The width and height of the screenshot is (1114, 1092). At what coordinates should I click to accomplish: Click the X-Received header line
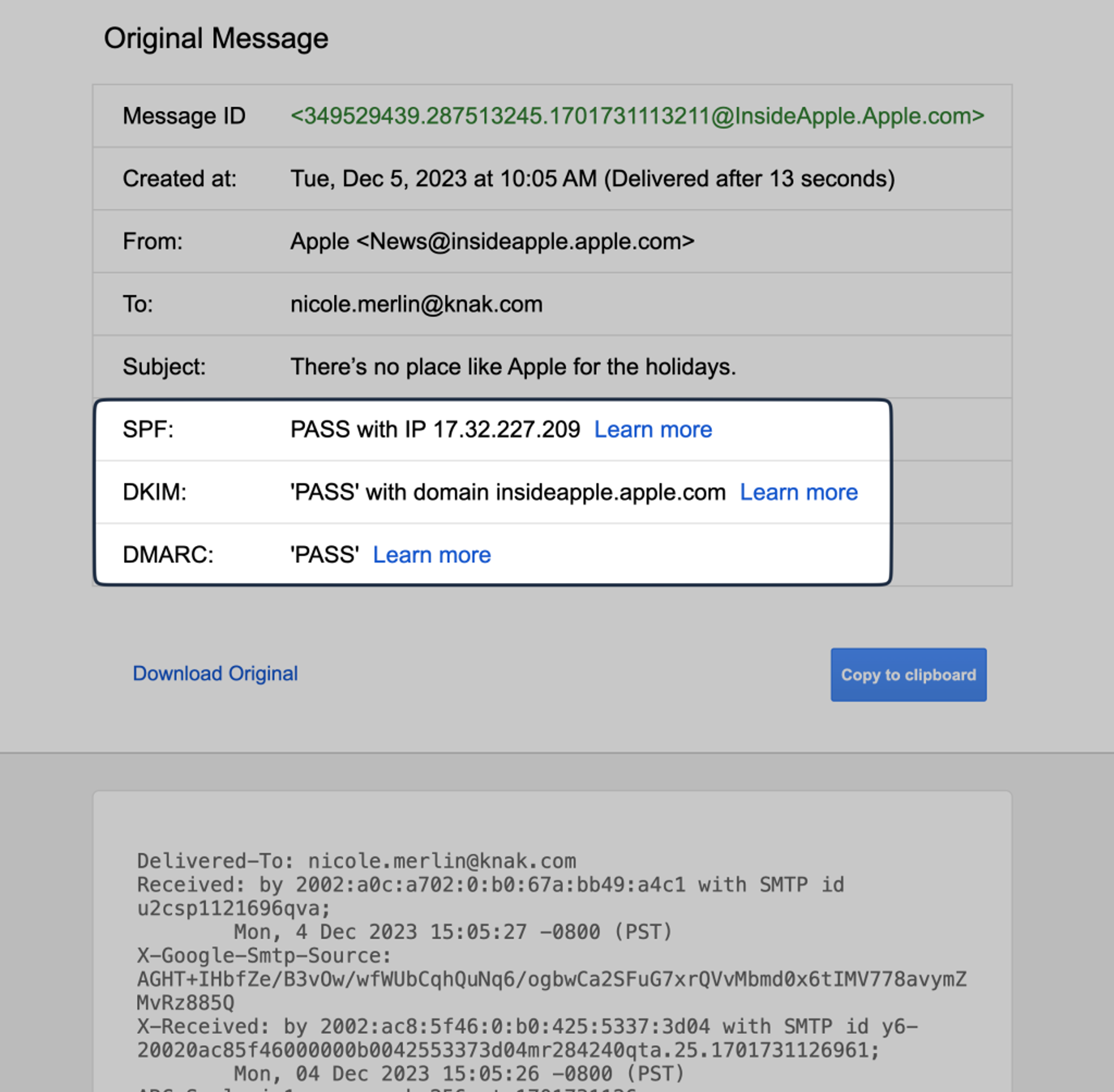click(527, 1026)
